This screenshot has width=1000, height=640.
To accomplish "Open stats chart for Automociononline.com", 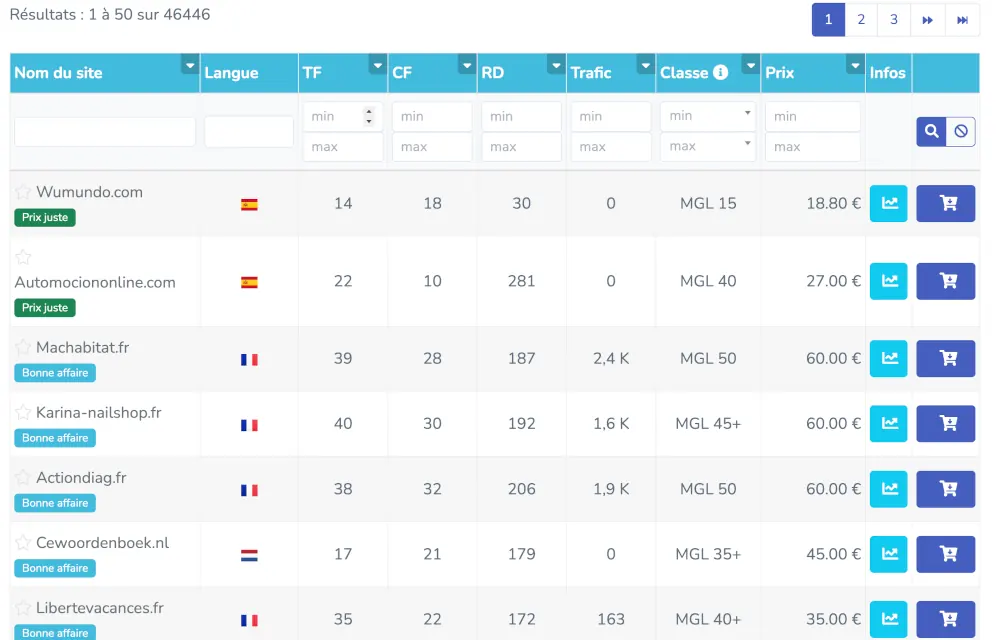I will [x=888, y=281].
